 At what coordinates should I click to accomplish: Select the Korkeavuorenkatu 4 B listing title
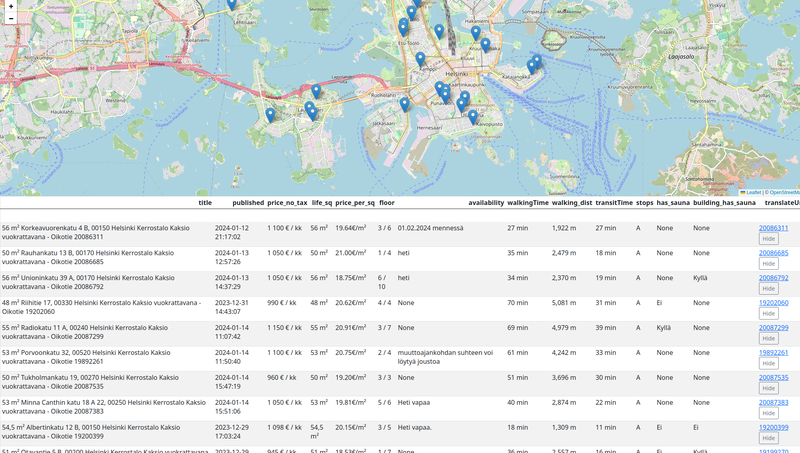95,232
